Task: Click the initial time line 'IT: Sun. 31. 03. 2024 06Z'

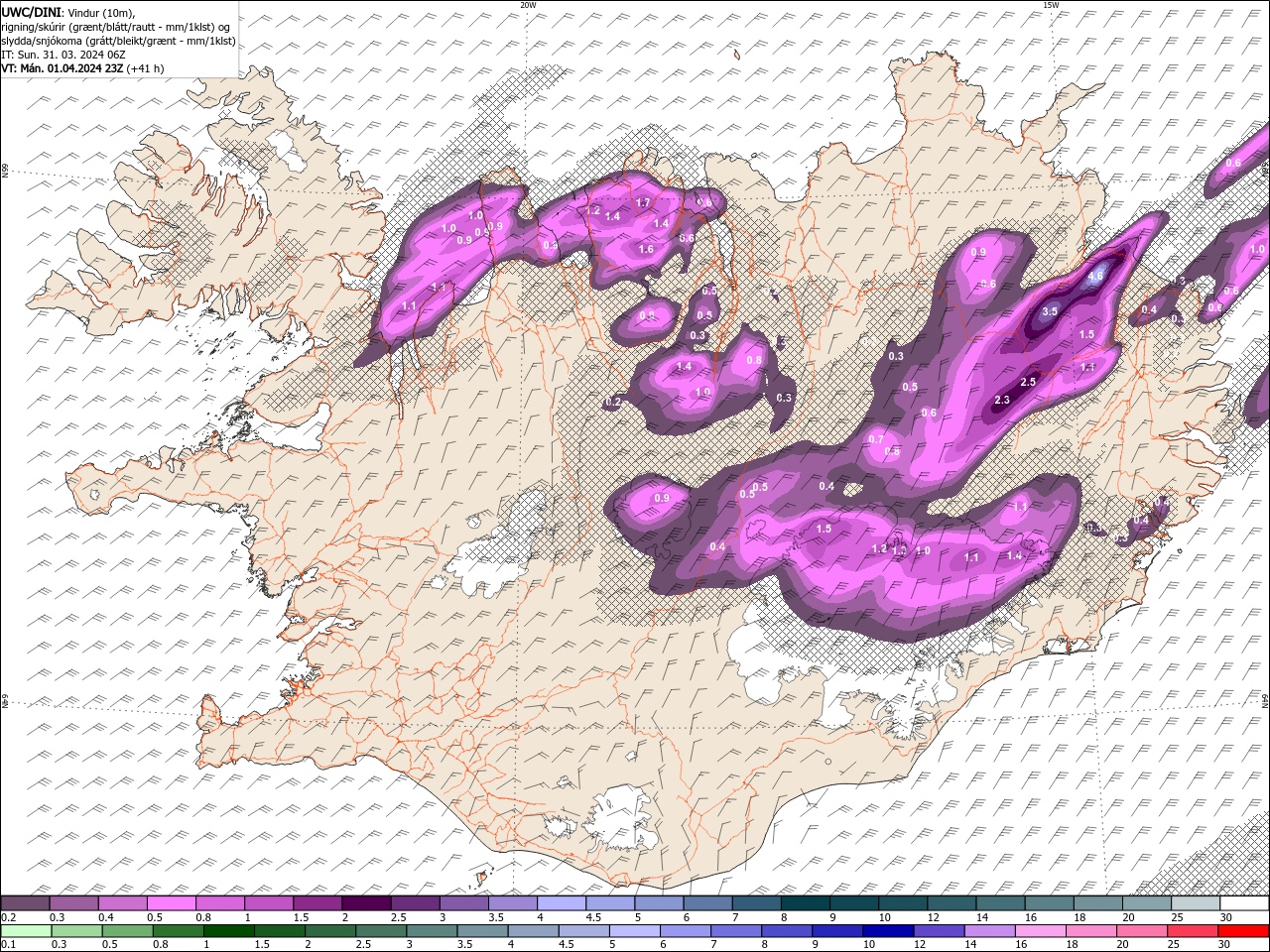Action: click(x=63, y=55)
